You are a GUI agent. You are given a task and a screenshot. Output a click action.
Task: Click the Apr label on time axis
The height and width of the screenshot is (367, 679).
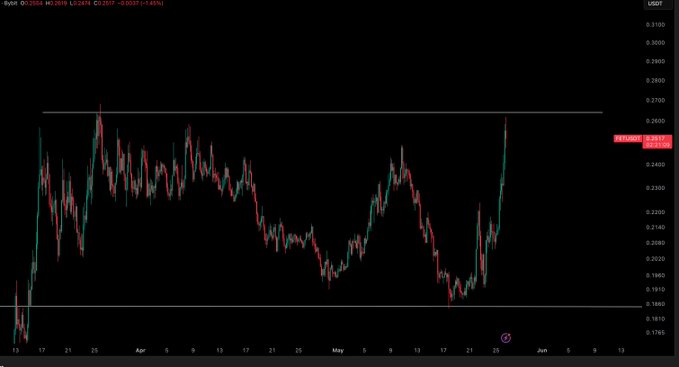tap(140, 351)
